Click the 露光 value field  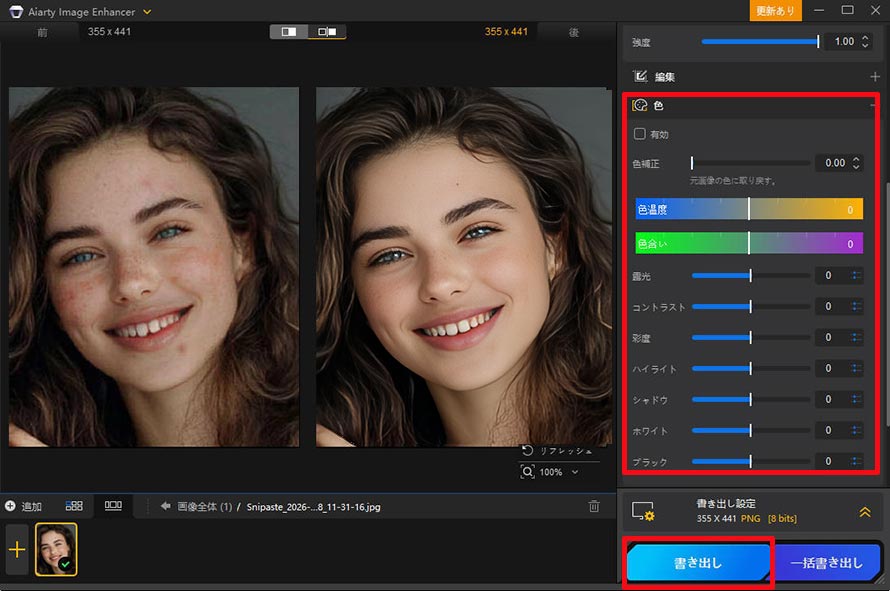829,275
